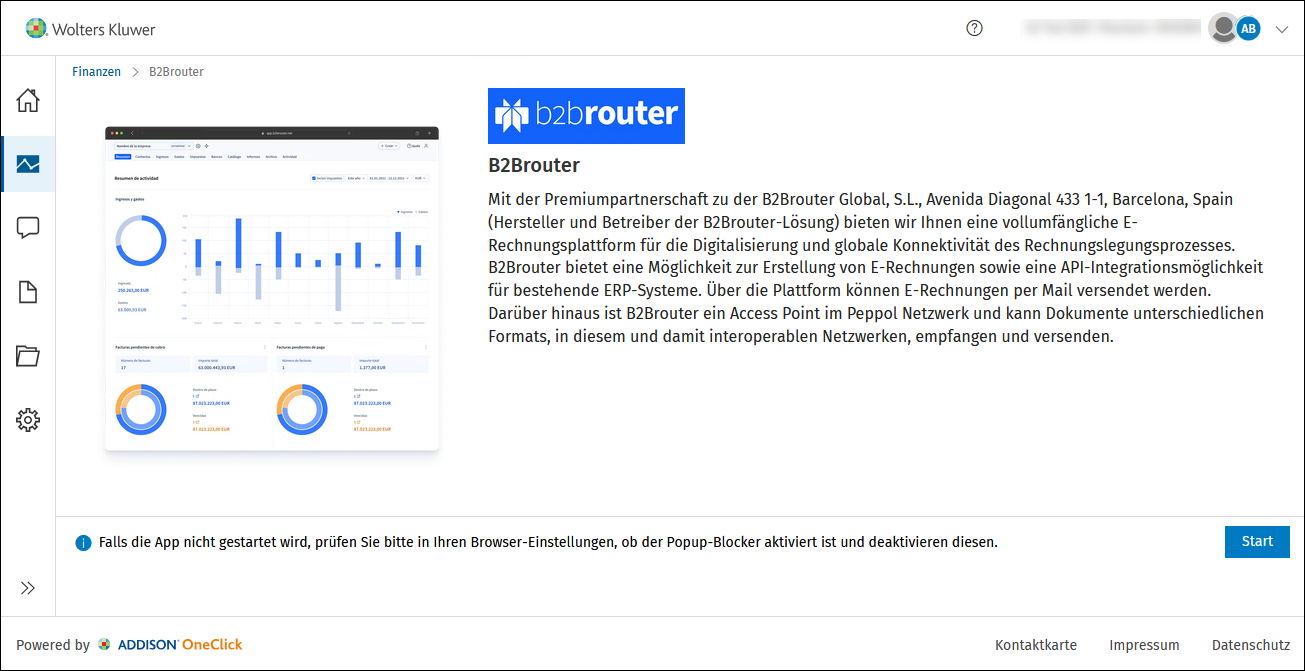This screenshot has height=671, width=1305.
Task: Click the Wolters Kluwer logo
Action: click(90, 28)
